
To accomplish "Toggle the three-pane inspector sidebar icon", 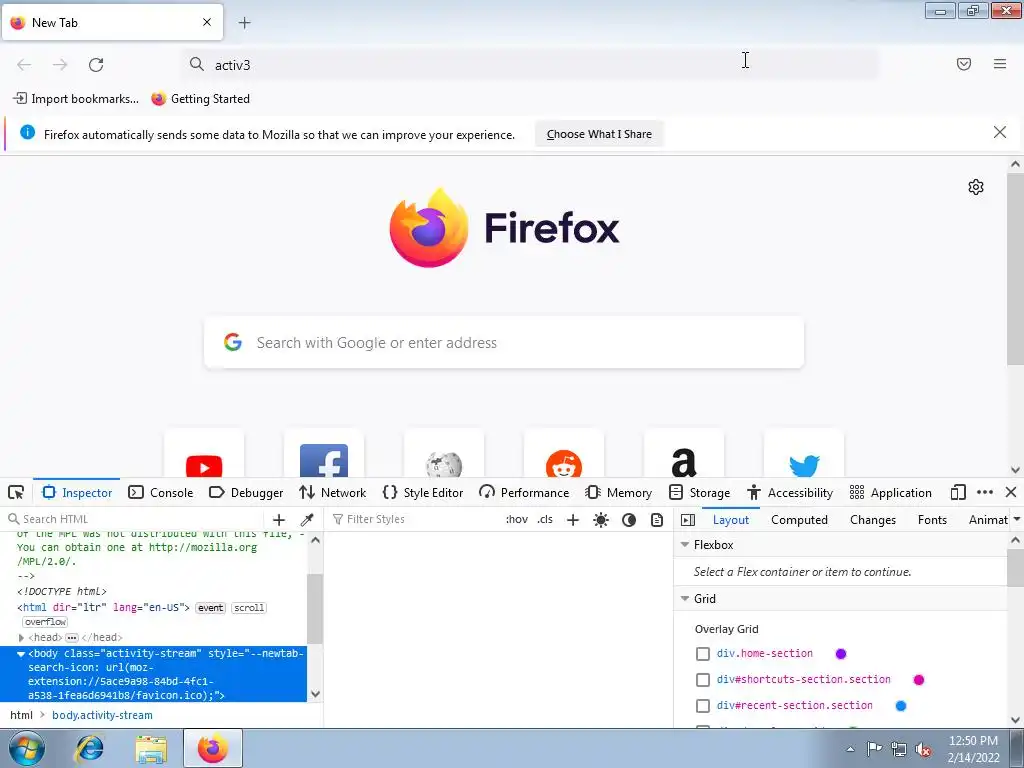I will tap(688, 520).
